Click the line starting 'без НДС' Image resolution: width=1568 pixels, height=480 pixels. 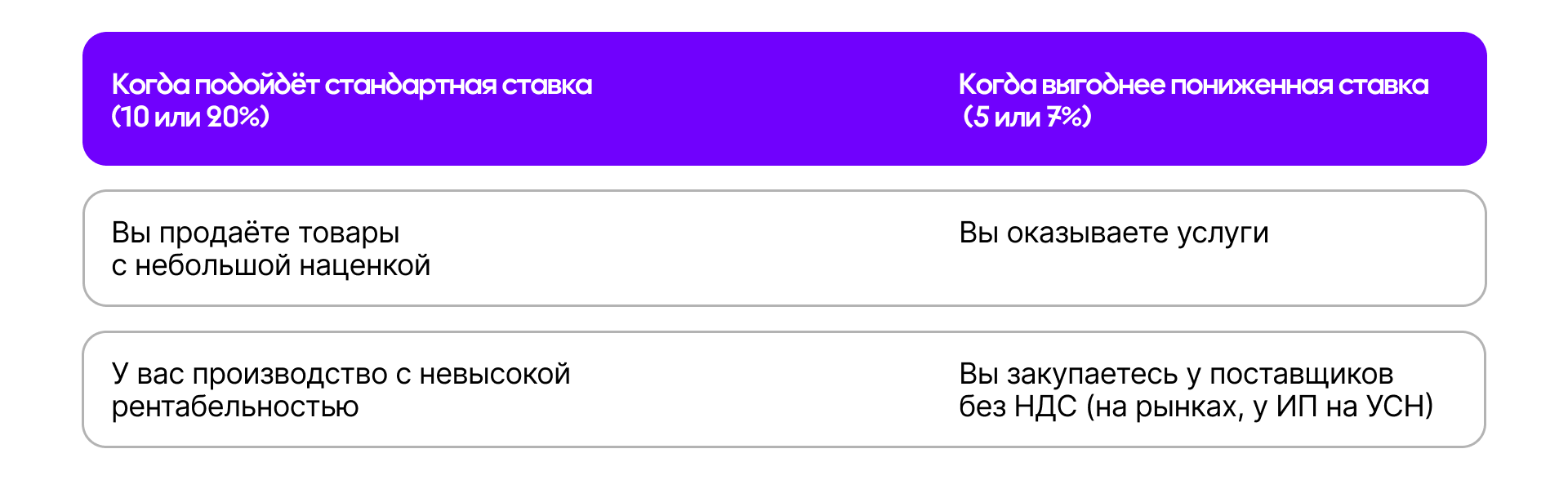(1196, 407)
